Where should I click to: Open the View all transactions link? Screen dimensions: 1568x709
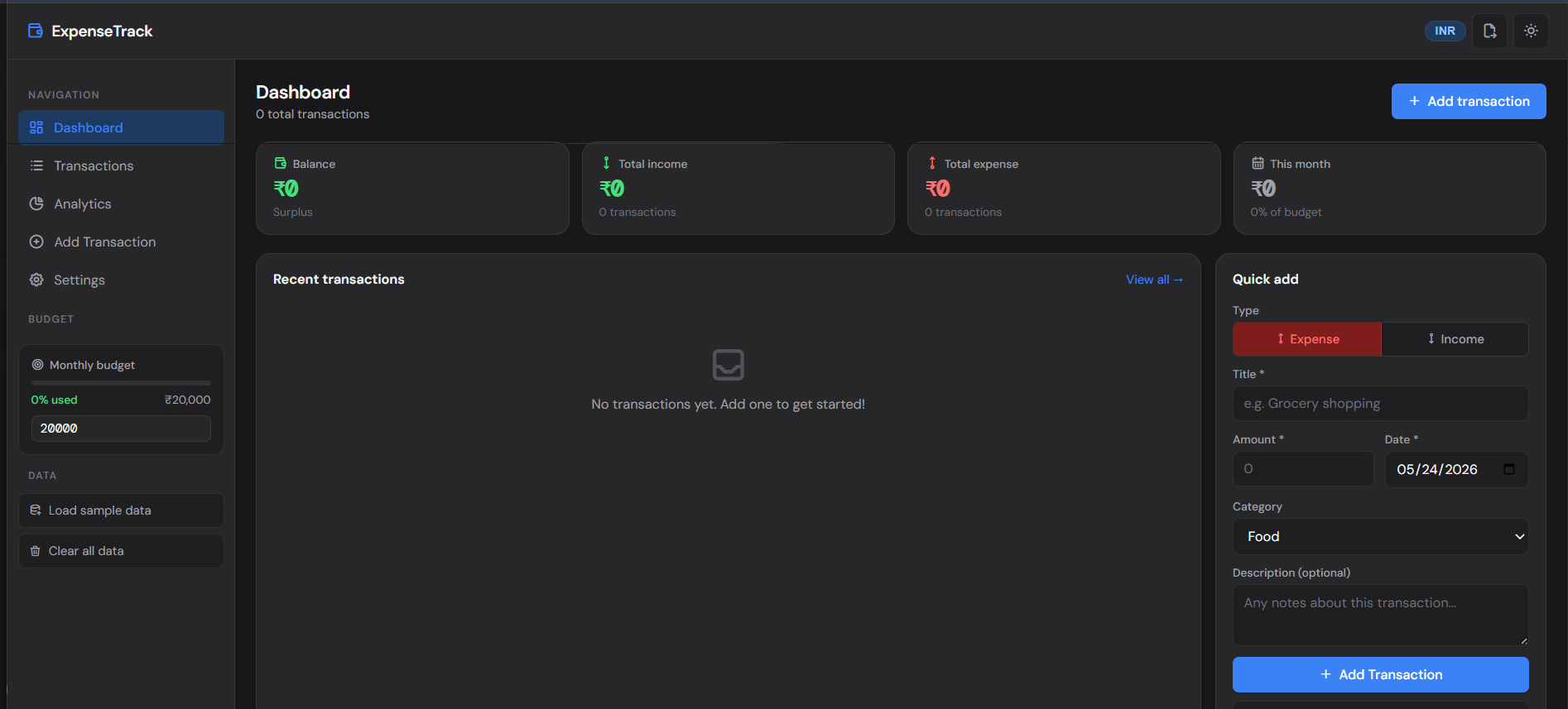point(1154,280)
